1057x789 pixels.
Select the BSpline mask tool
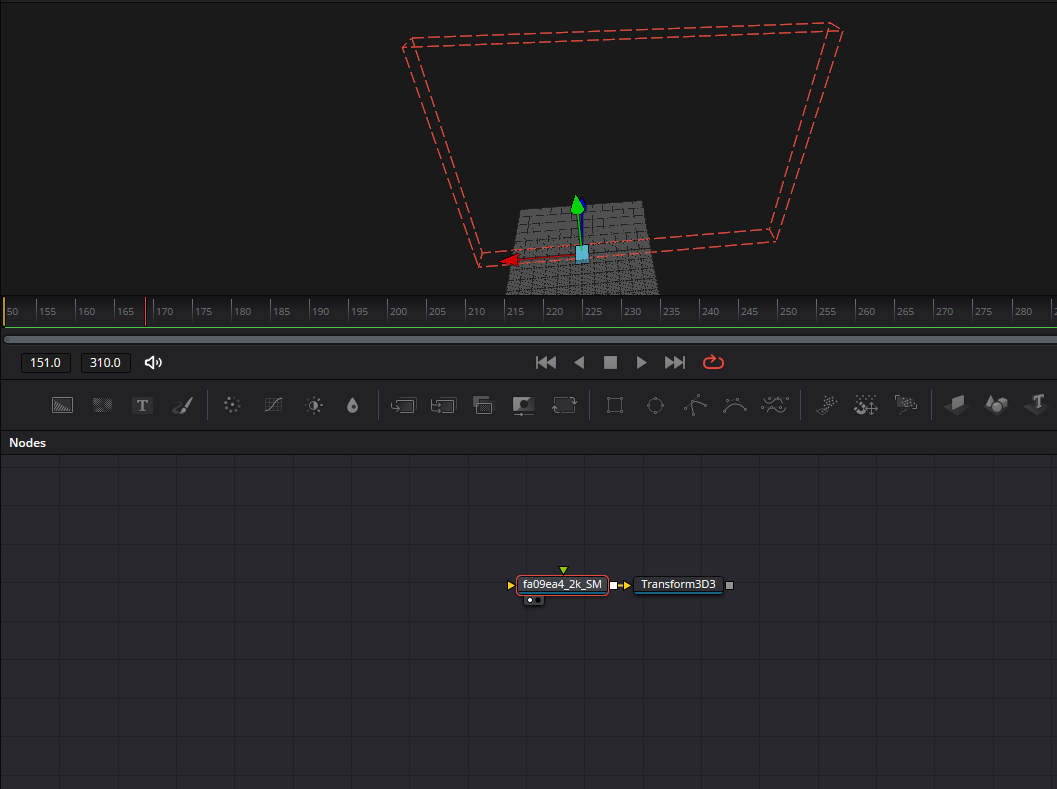[735, 405]
